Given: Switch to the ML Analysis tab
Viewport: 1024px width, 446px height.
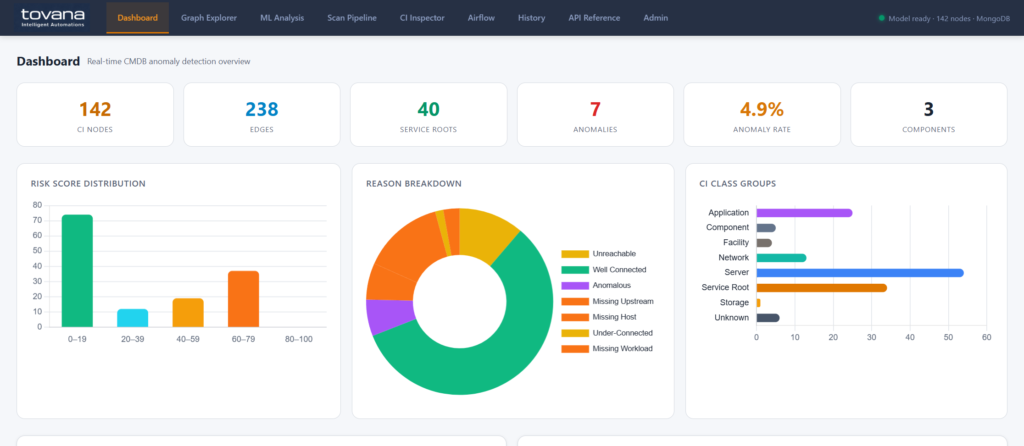Looking at the screenshot, I should pos(282,18).
